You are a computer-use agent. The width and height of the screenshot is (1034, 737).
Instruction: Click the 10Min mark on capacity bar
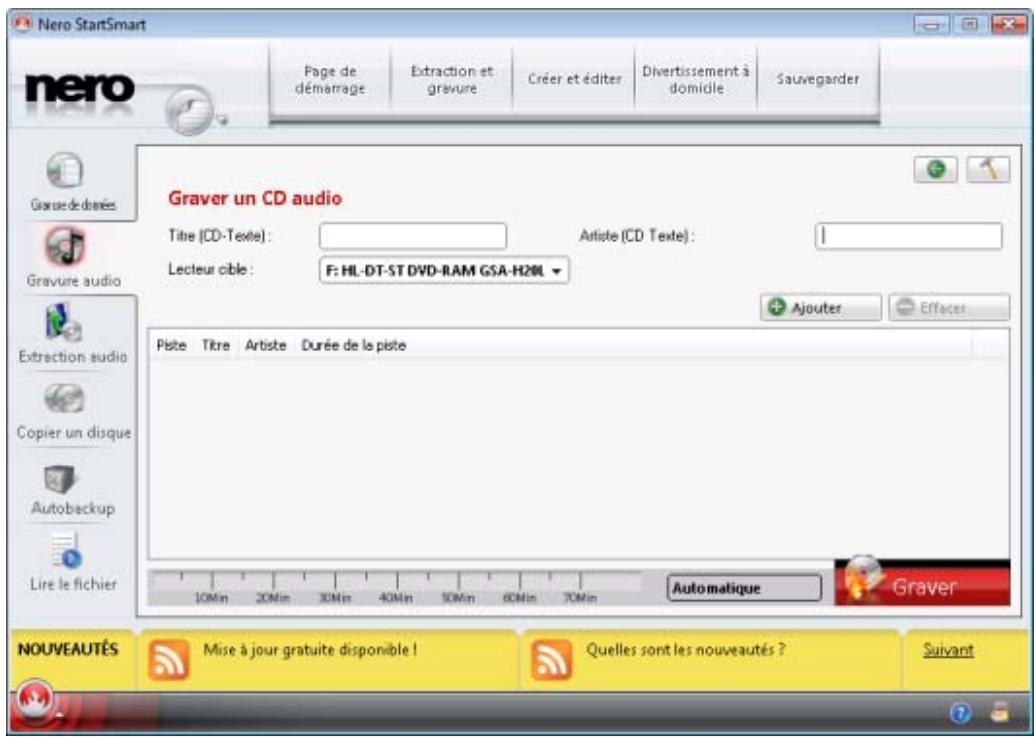click(212, 597)
